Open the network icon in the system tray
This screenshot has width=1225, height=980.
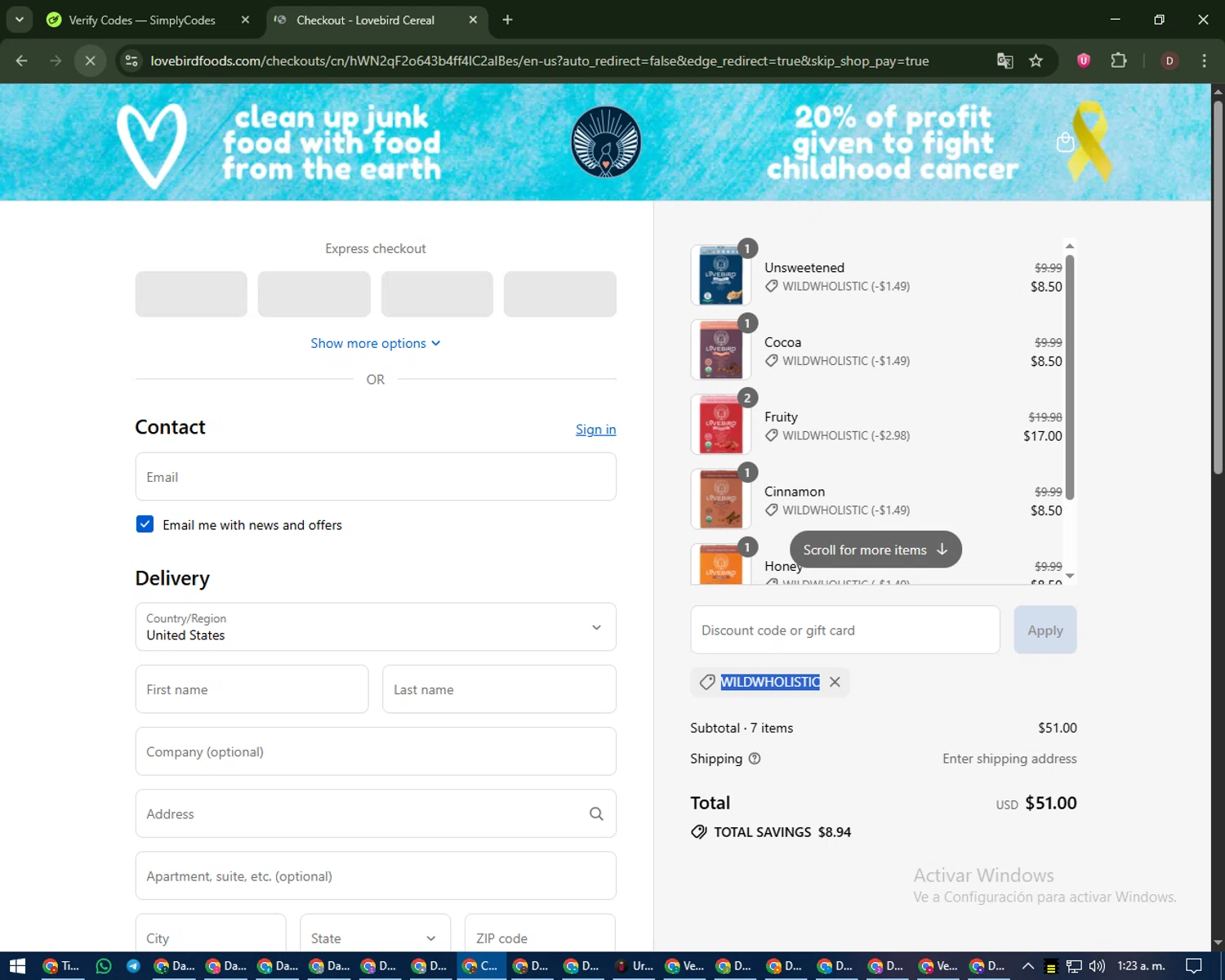coord(1074,966)
